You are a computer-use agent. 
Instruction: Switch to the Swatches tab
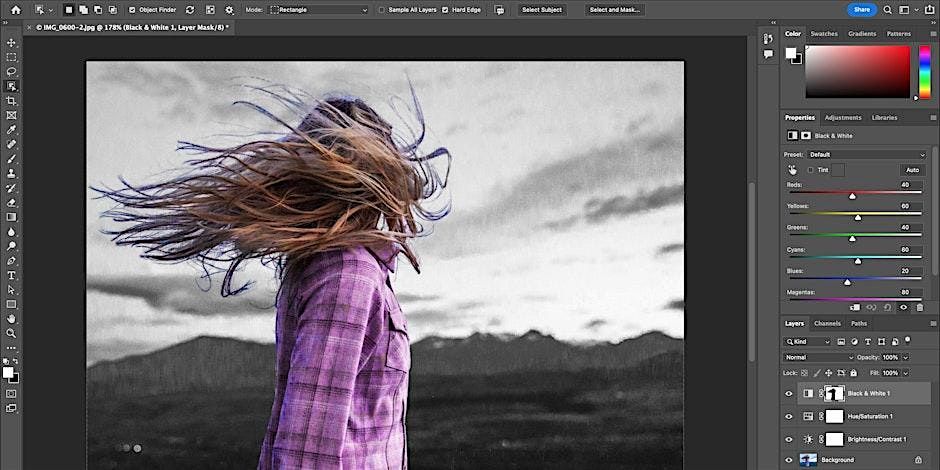pos(824,33)
